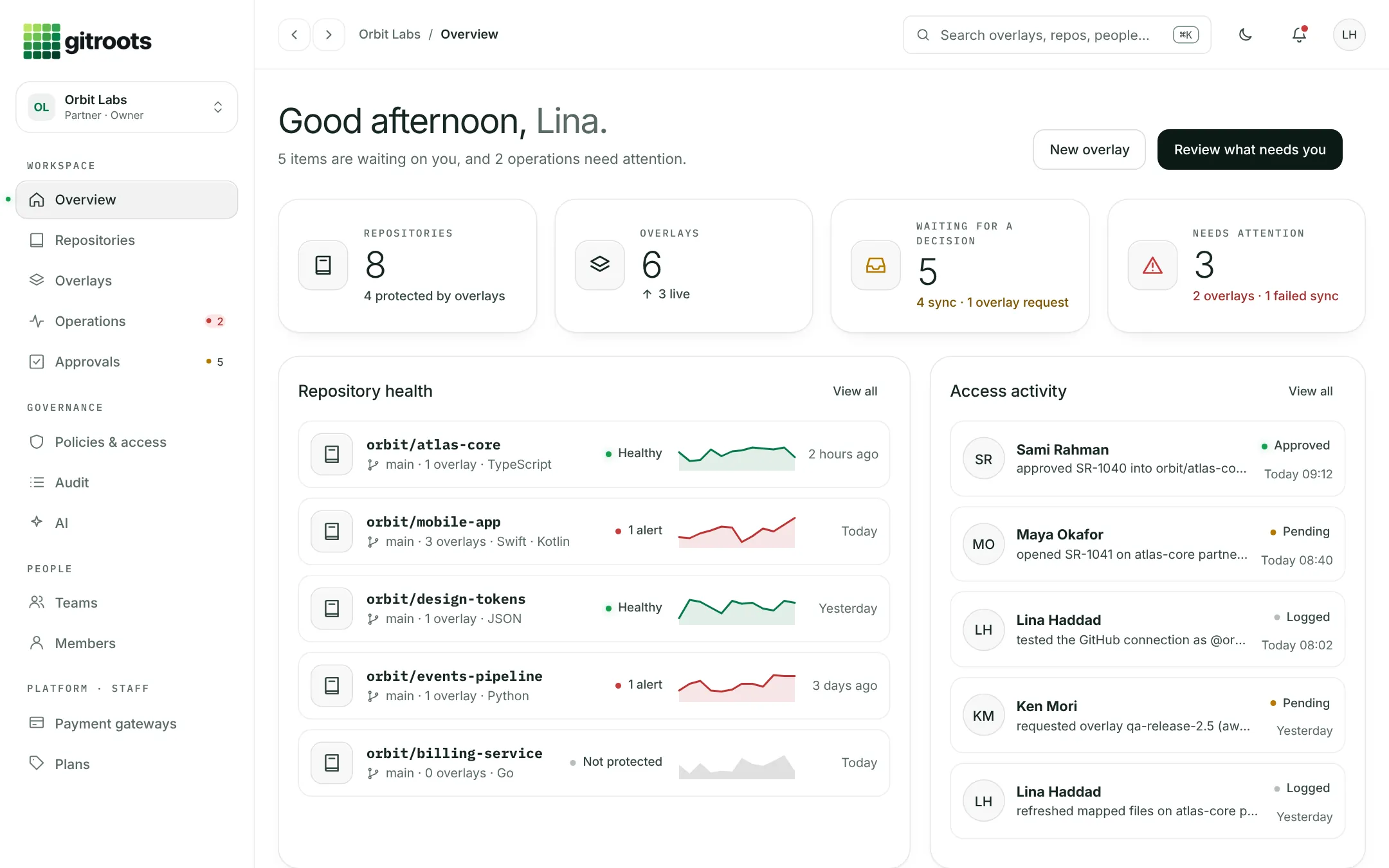Open the Repositories sidebar item
The width and height of the screenshot is (1389, 868).
127,240
